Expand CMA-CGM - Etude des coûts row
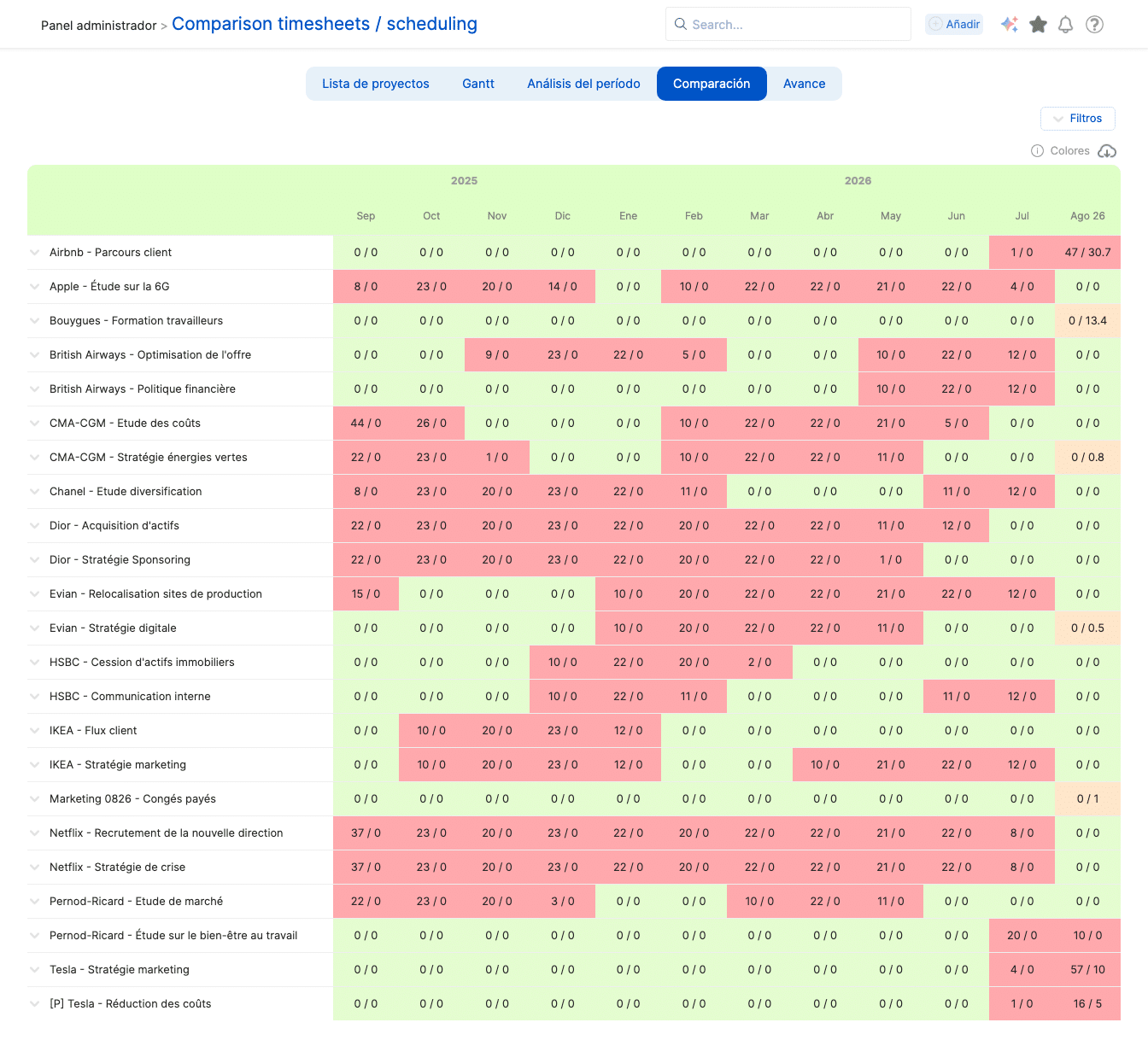The height and width of the screenshot is (1040, 1148). tap(35, 424)
